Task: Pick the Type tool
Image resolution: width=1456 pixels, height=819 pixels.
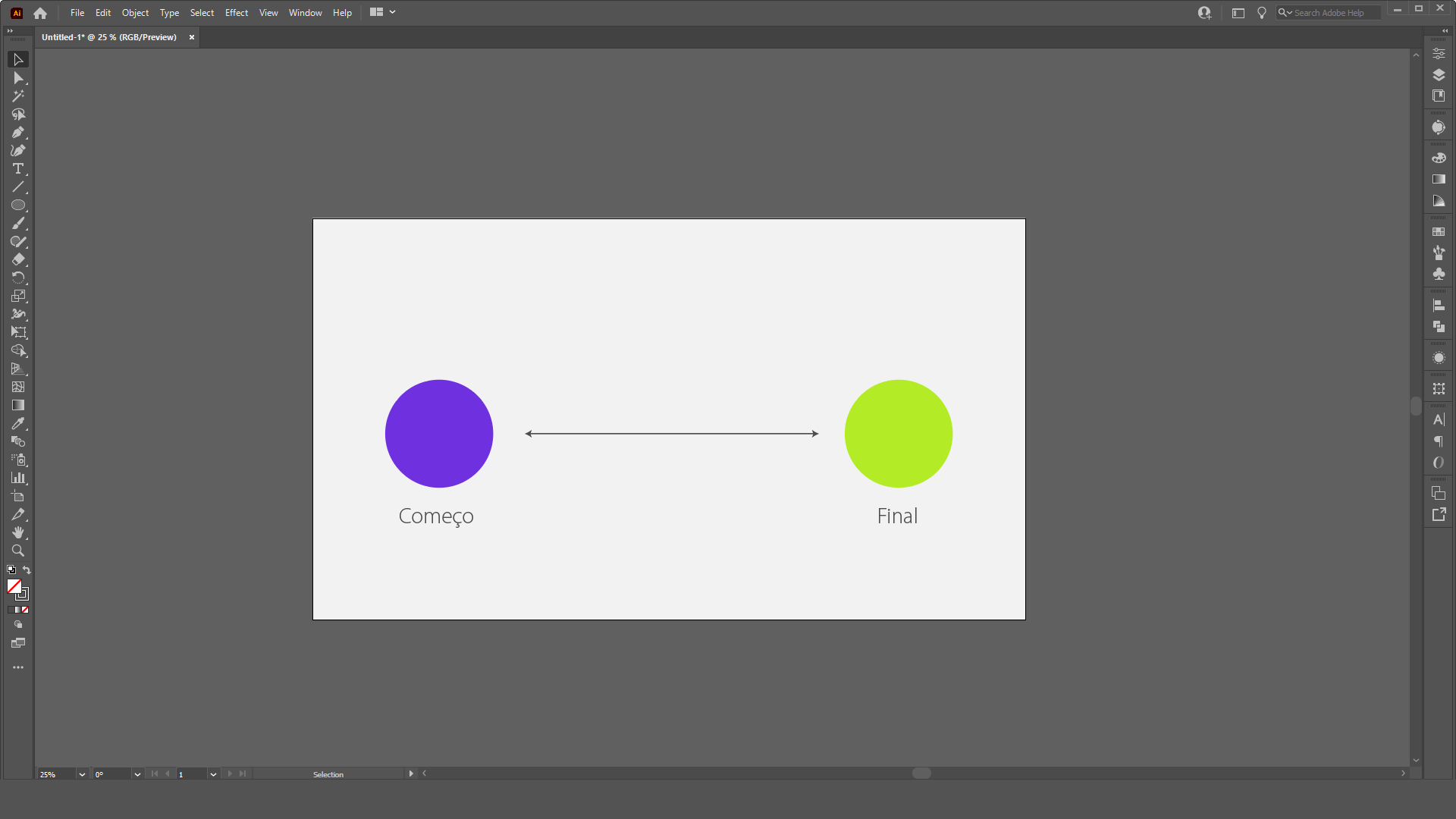Action: [x=18, y=169]
